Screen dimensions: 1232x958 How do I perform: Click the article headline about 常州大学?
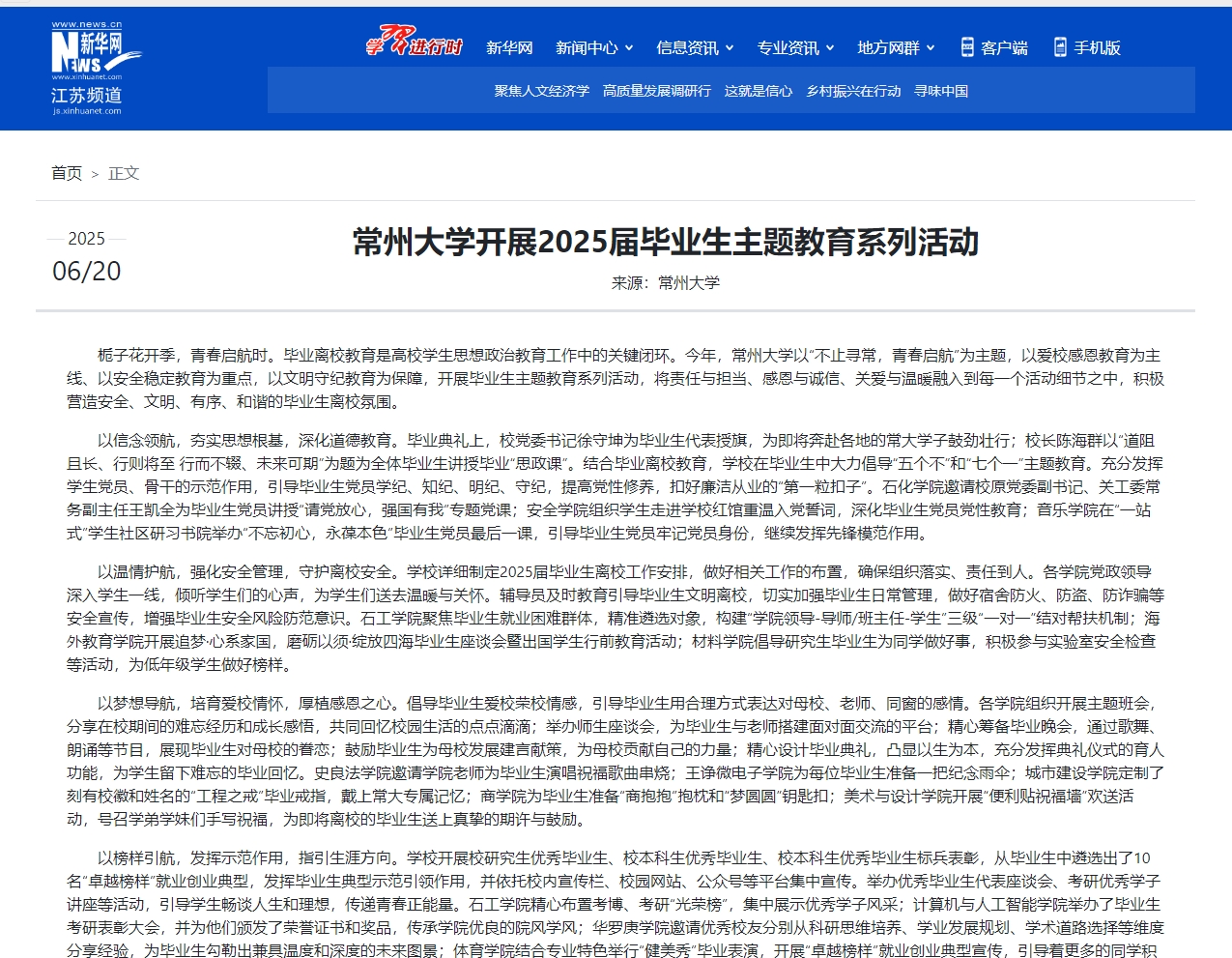click(x=666, y=242)
